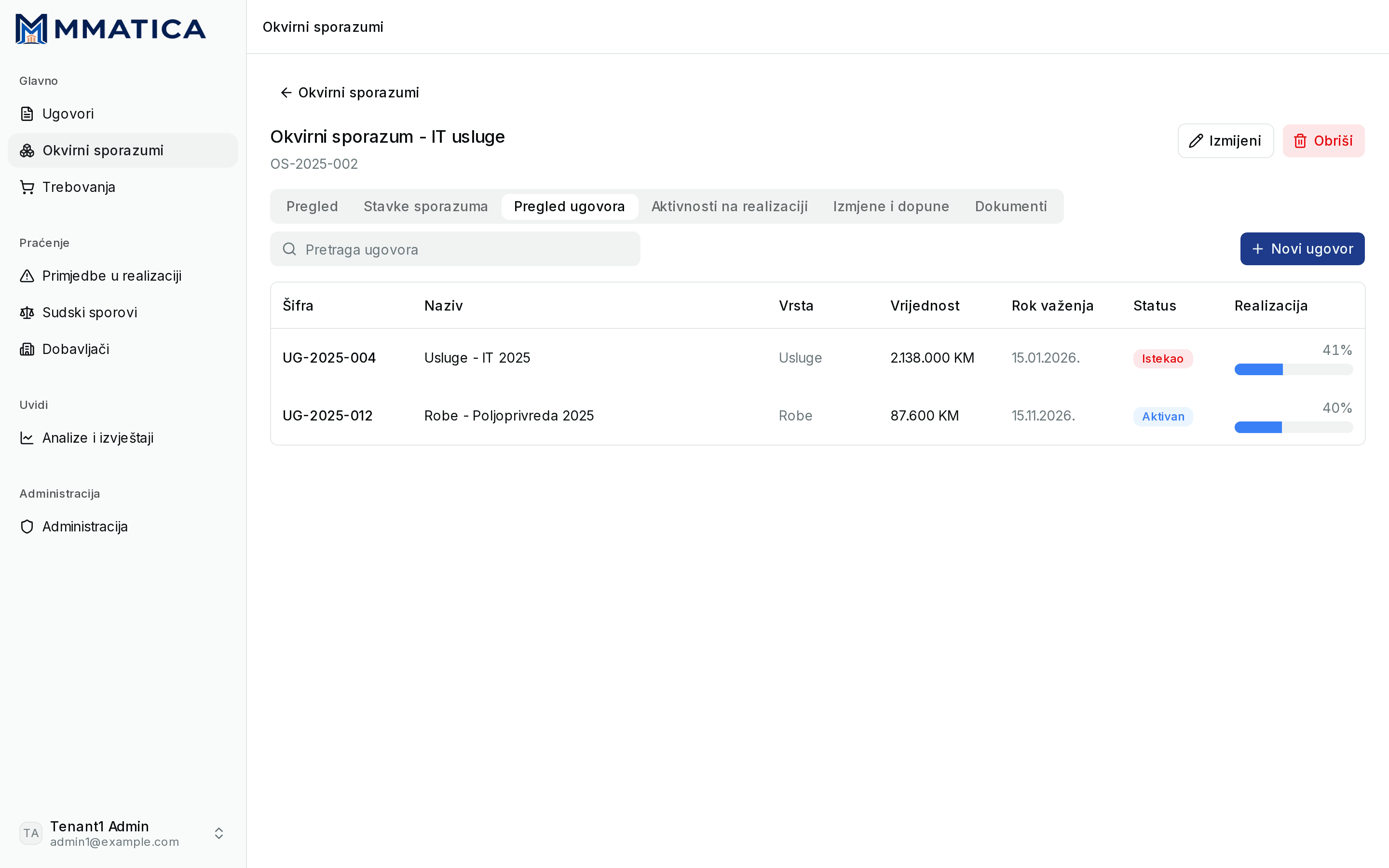
Task: Open contract UG-2025-012
Action: point(328,416)
